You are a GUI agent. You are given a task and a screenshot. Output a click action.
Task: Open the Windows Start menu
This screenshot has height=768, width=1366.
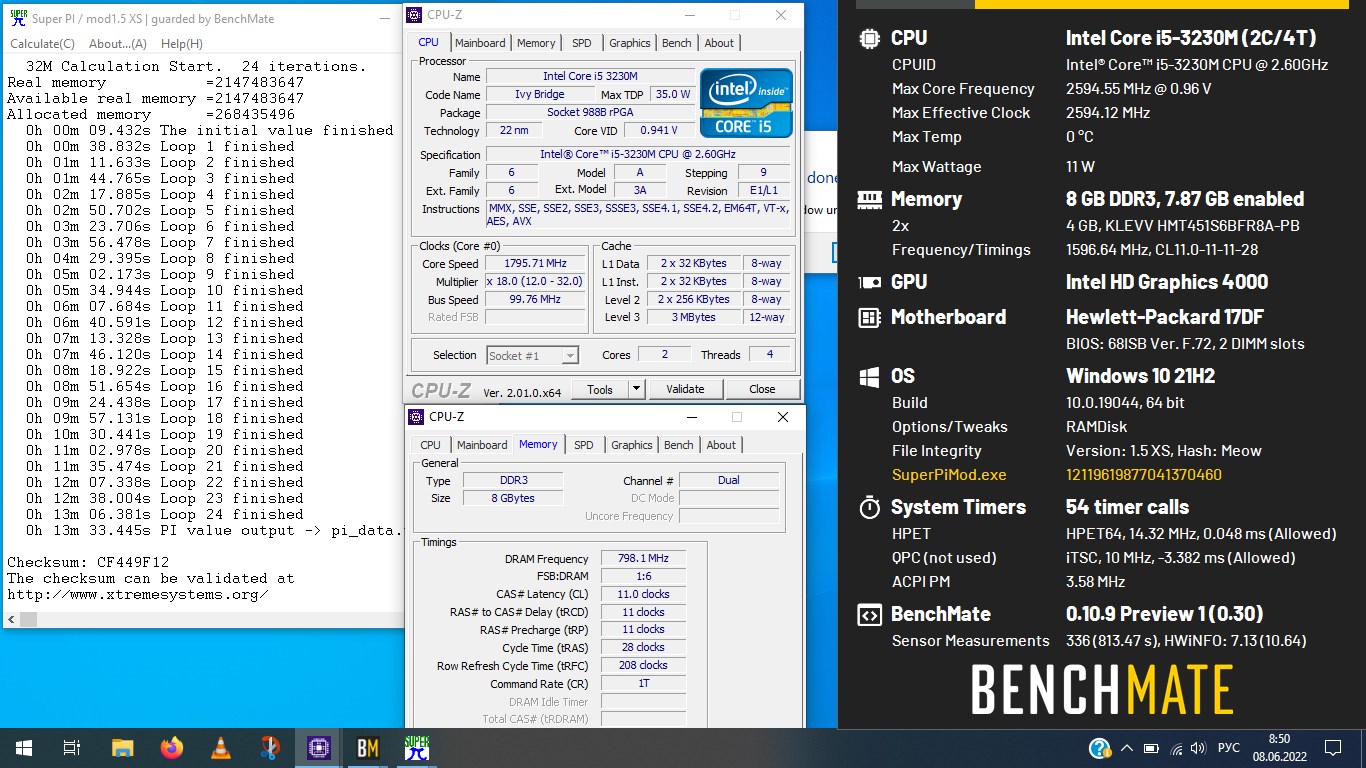pos(23,747)
